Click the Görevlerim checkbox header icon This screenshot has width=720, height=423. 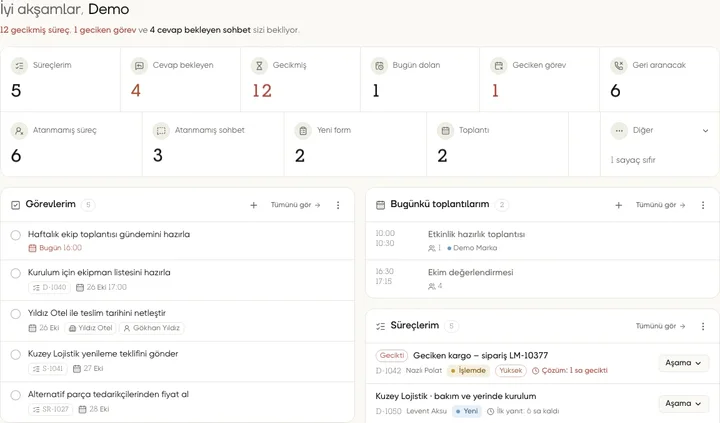(16, 205)
